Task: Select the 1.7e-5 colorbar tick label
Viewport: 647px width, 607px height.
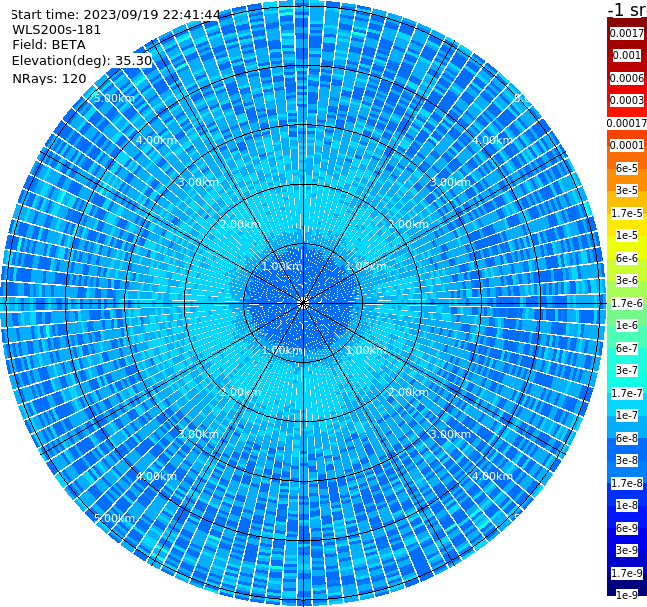Action: tap(627, 213)
